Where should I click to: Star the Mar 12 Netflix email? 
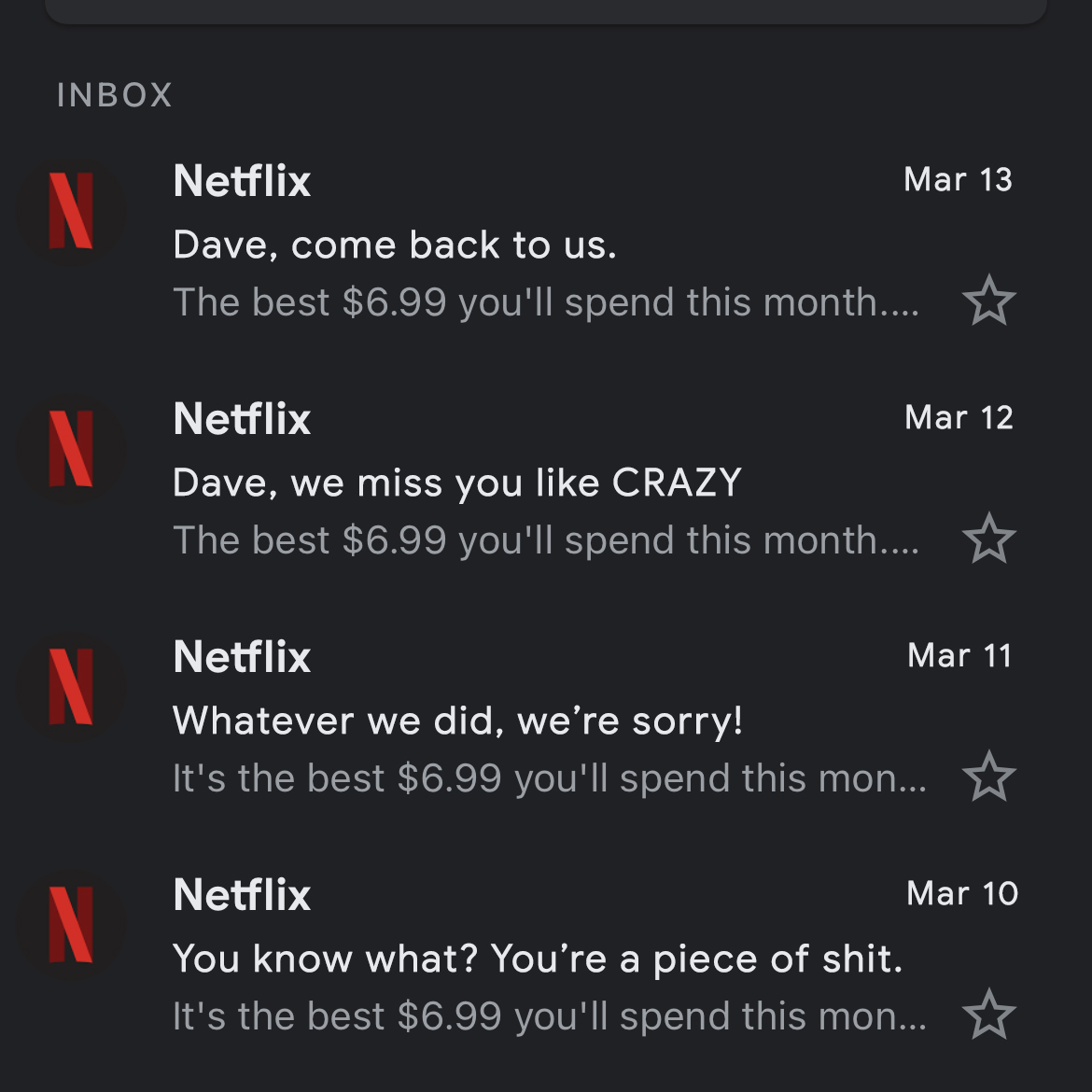989,539
